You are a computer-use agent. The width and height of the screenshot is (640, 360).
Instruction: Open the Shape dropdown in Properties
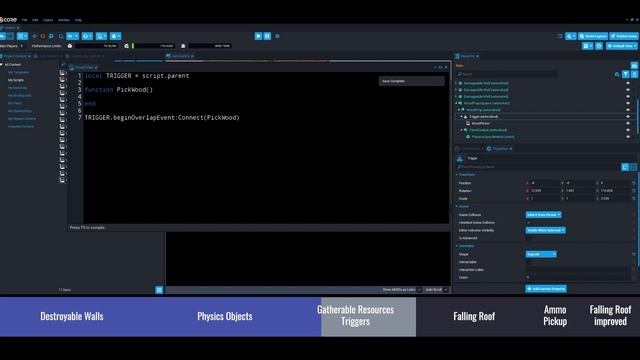tap(541, 254)
